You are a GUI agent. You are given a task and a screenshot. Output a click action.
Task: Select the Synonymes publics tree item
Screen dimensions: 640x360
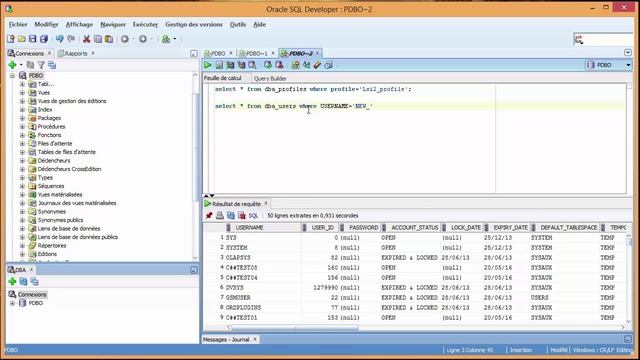pos(60,220)
